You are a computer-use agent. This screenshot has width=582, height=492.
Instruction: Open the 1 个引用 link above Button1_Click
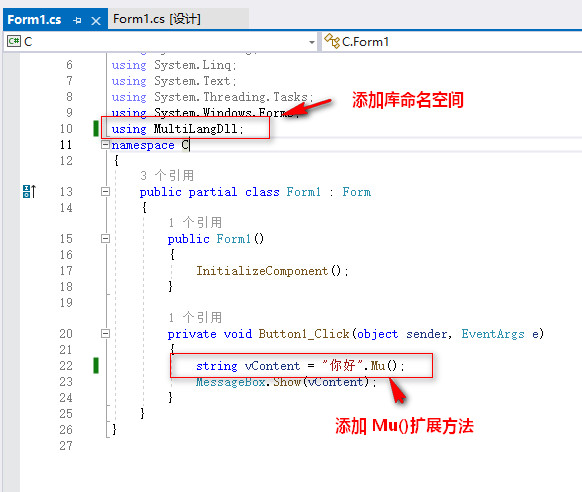click(195, 317)
